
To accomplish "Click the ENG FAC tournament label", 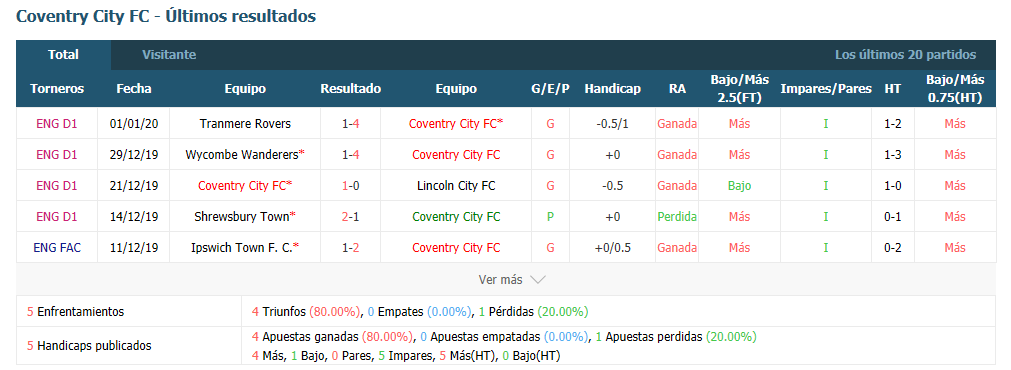I will click(57, 248).
